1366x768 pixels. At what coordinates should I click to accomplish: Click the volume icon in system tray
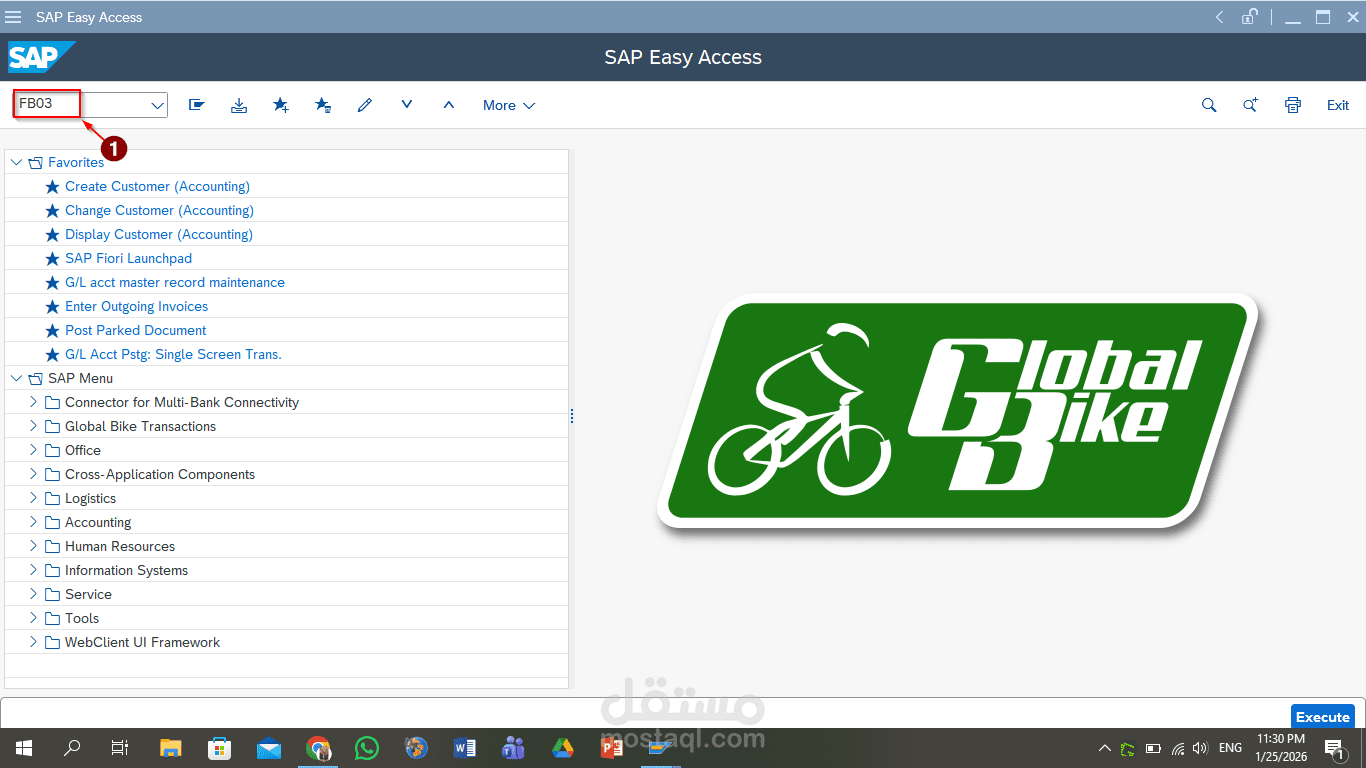[1200, 748]
